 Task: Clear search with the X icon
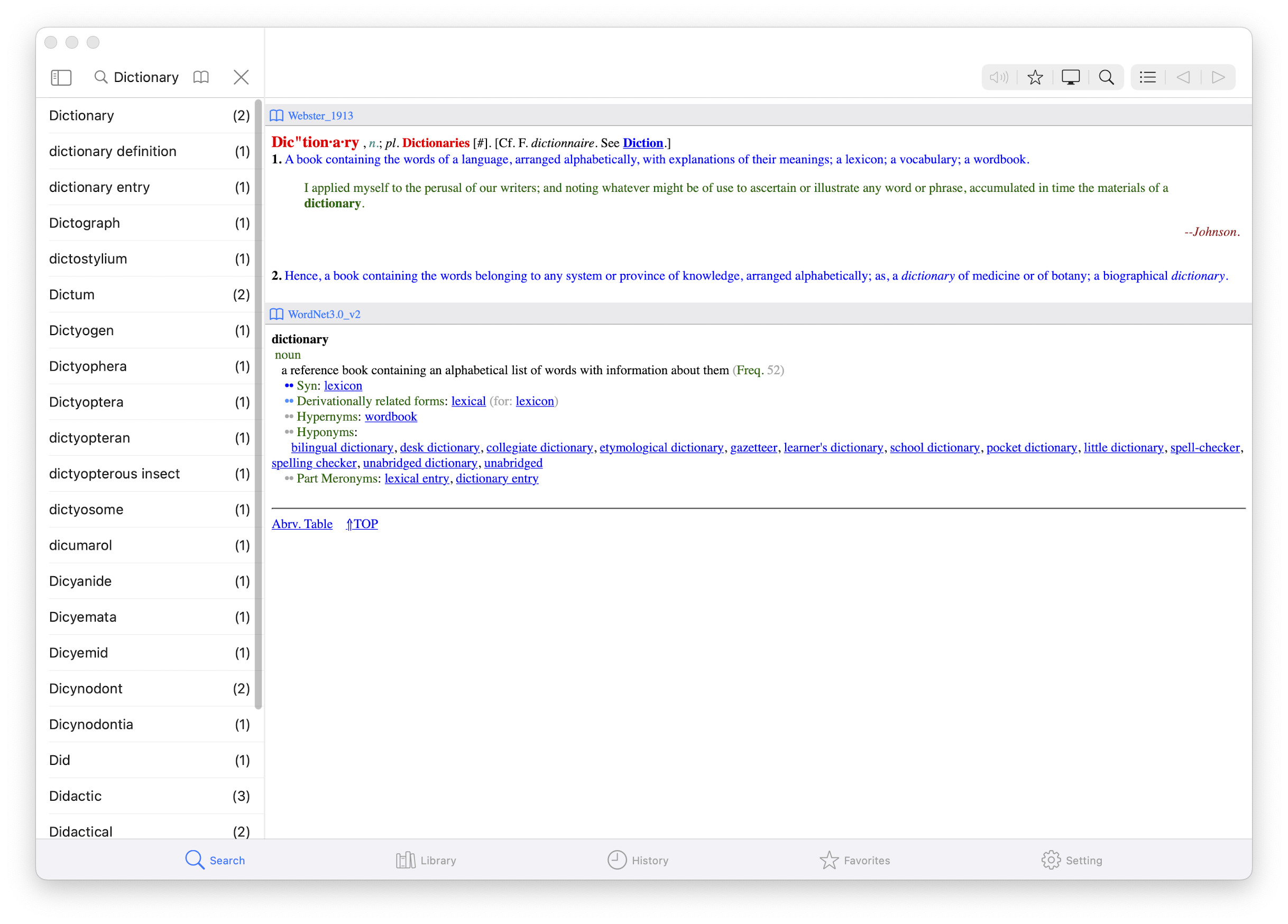pyautogui.click(x=241, y=77)
